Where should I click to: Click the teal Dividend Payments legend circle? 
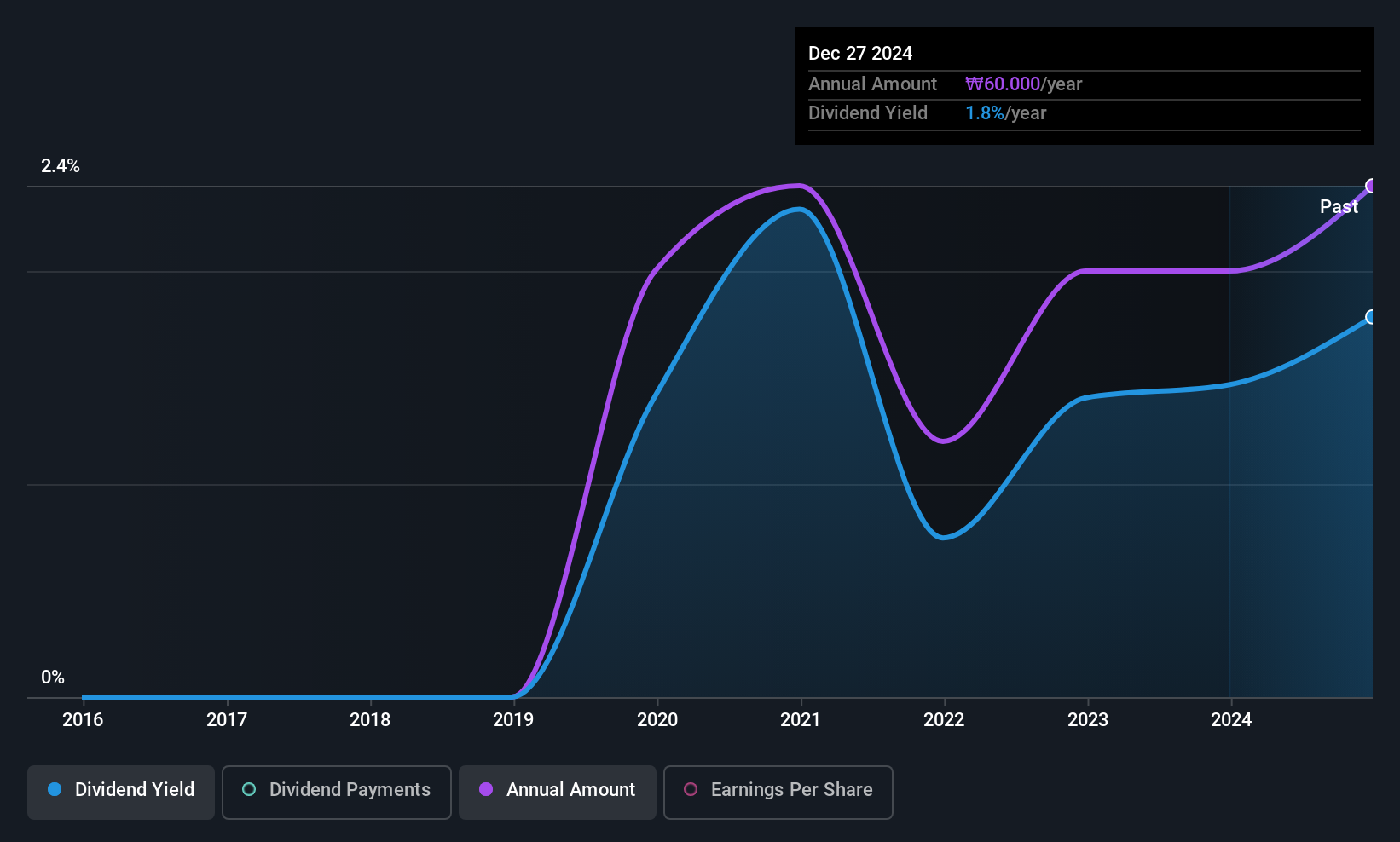(249, 789)
